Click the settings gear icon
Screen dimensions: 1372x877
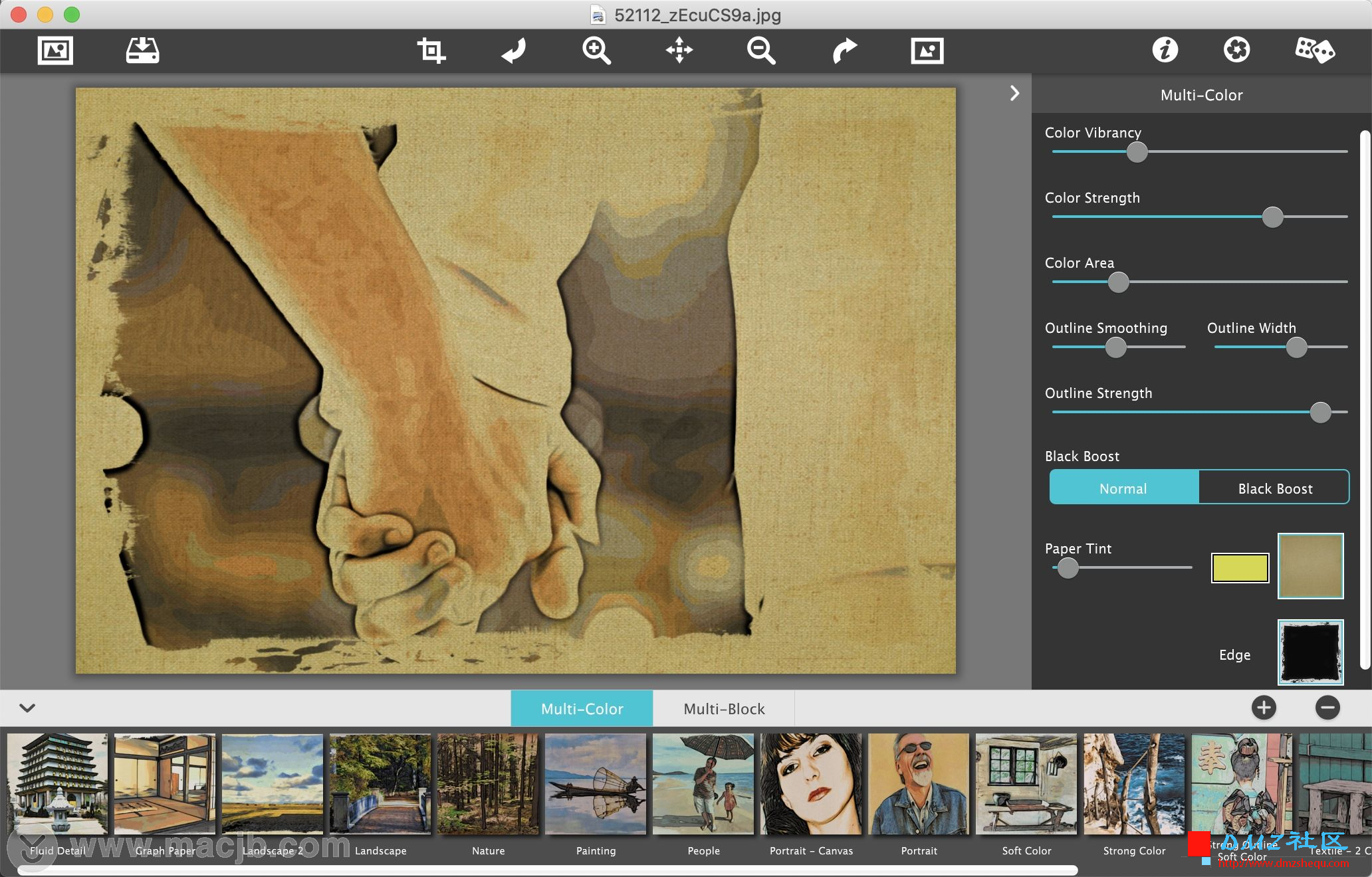1236,50
